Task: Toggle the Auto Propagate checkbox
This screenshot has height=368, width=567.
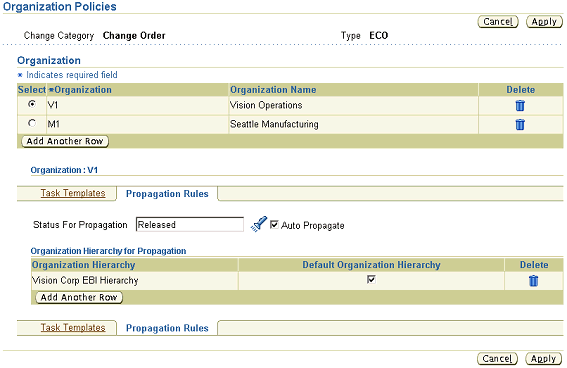Action: pos(274,224)
